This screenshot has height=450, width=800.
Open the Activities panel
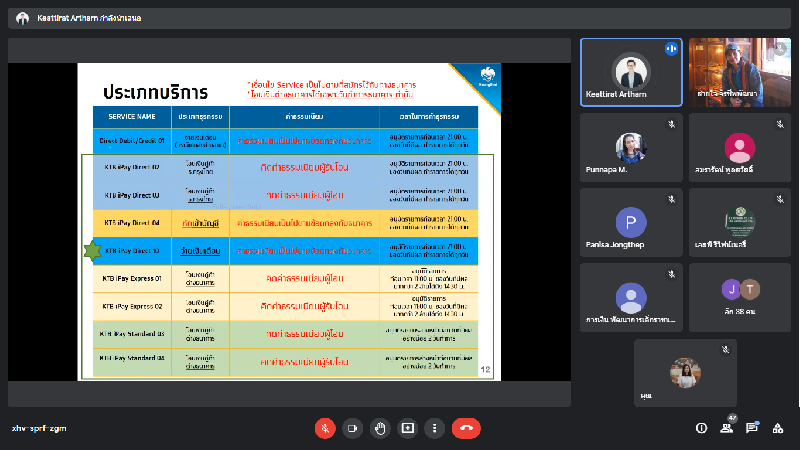coord(778,428)
